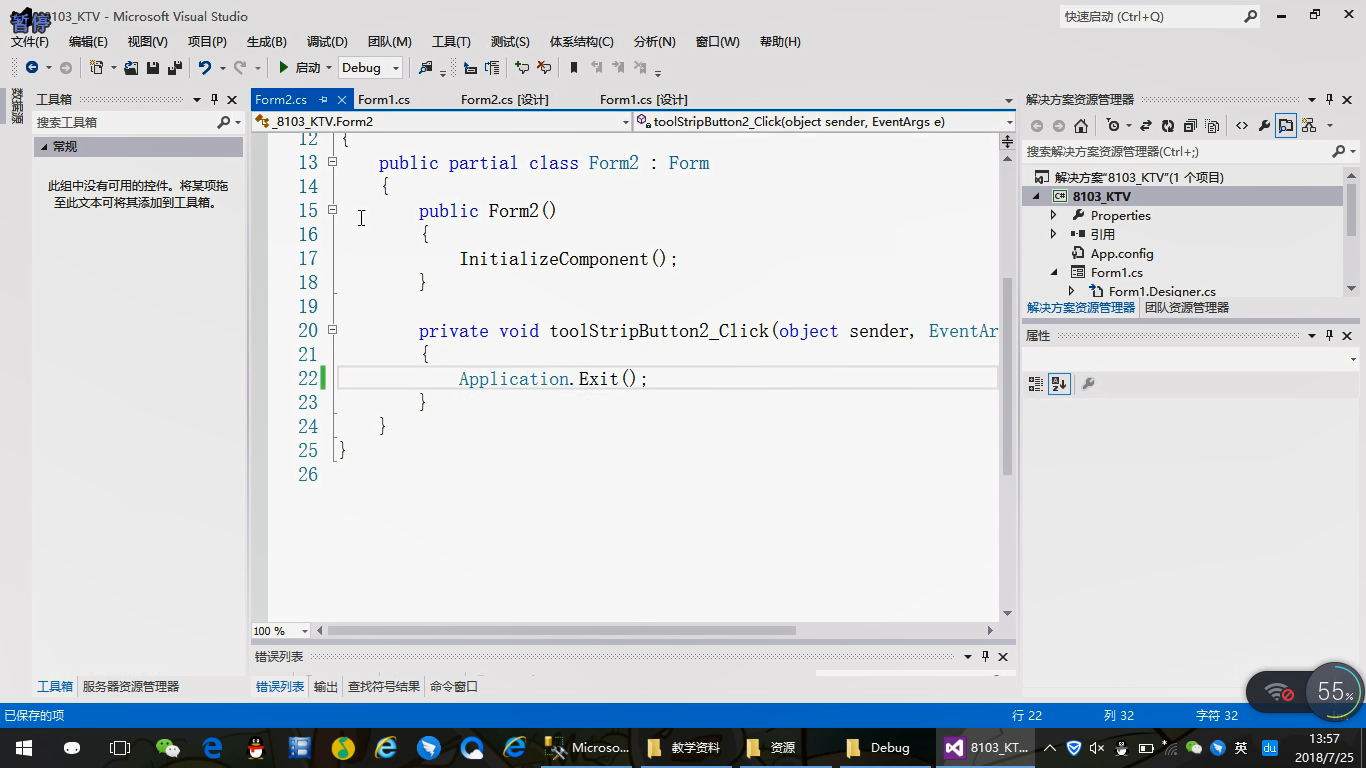This screenshot has width=1366, height=768.
Task: Switch to the 输出 tab
Action: point(326,686)
